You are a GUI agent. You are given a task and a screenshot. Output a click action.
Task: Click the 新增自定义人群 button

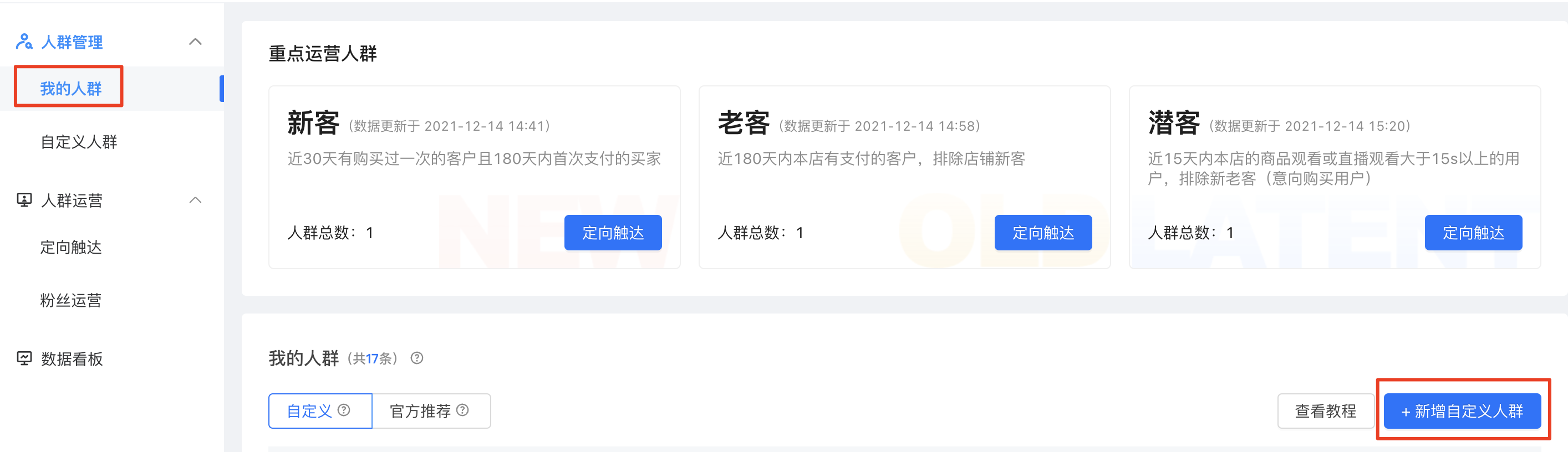pos(1462,410)
